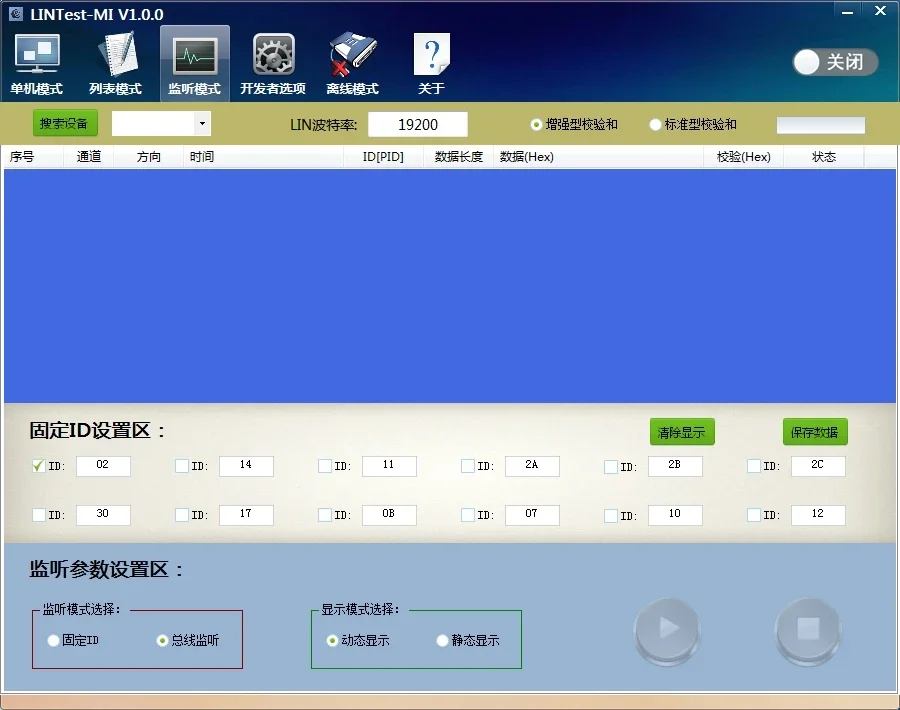Check the ID 30 checkbox

pos(37,514)
